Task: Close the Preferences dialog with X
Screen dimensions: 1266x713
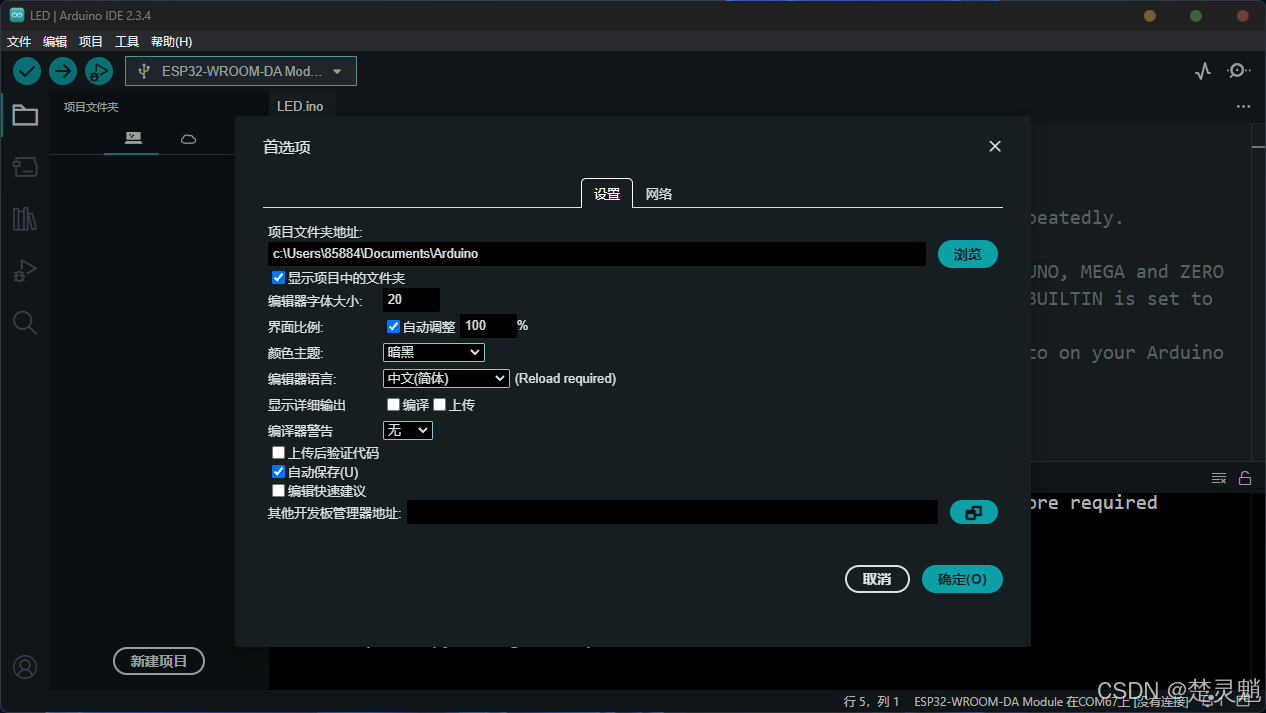Action: coord(995,146)
